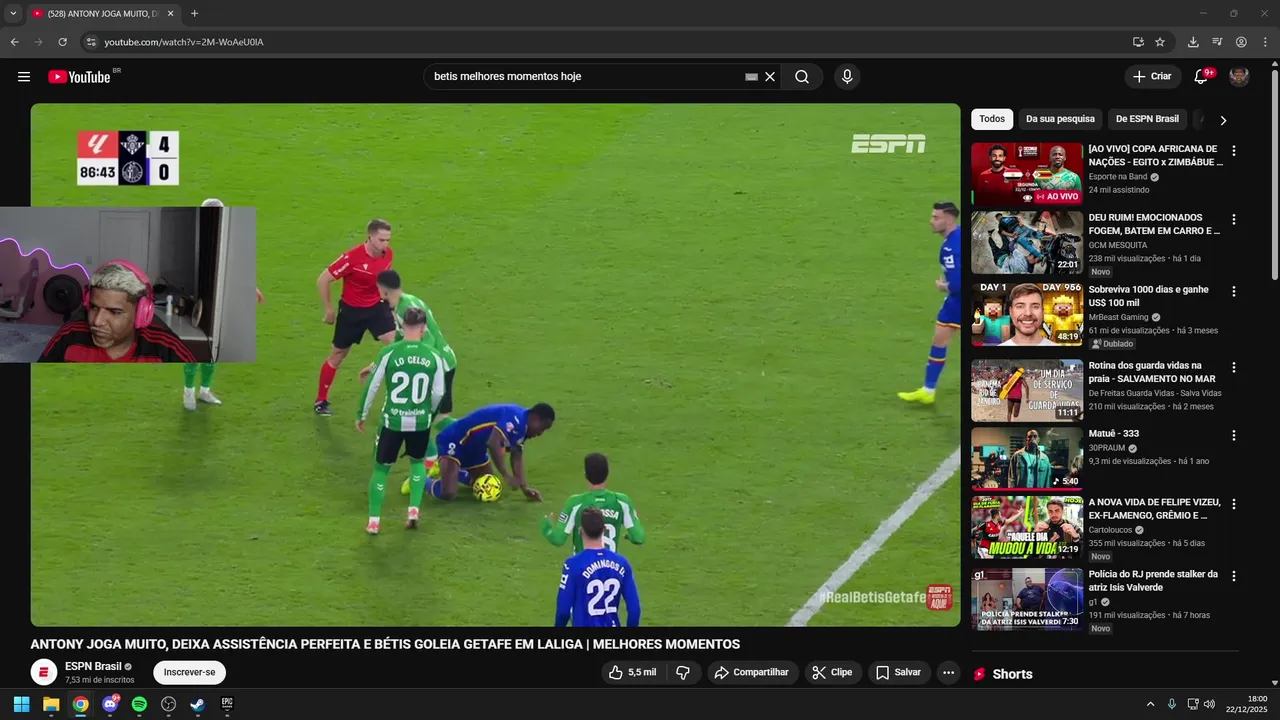This screenshot has height=720, width=1280.
Task: Open the account avatar menu
Action: [1239, 77]
